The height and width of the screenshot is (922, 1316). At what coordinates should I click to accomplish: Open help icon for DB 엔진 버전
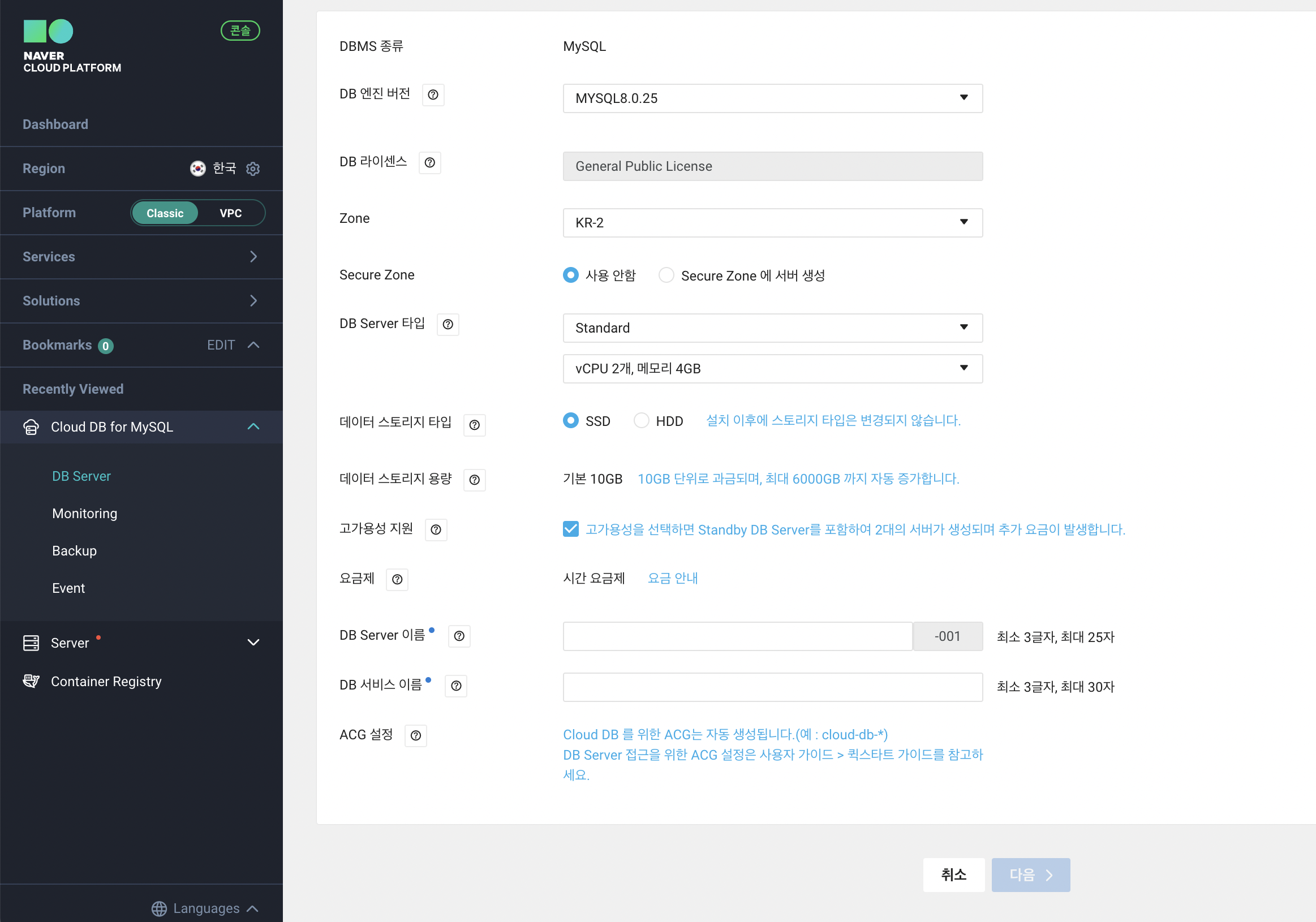coord(433,94)
